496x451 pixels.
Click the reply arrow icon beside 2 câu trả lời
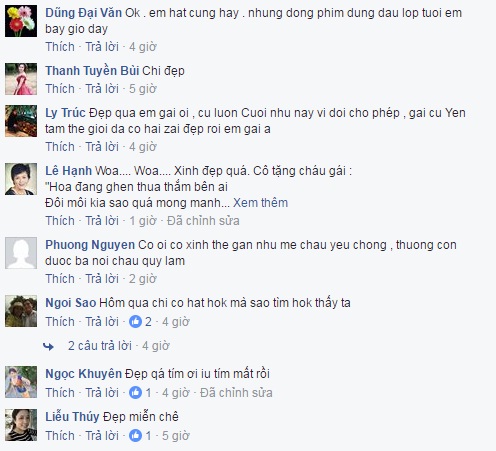(x=48, y=347)
